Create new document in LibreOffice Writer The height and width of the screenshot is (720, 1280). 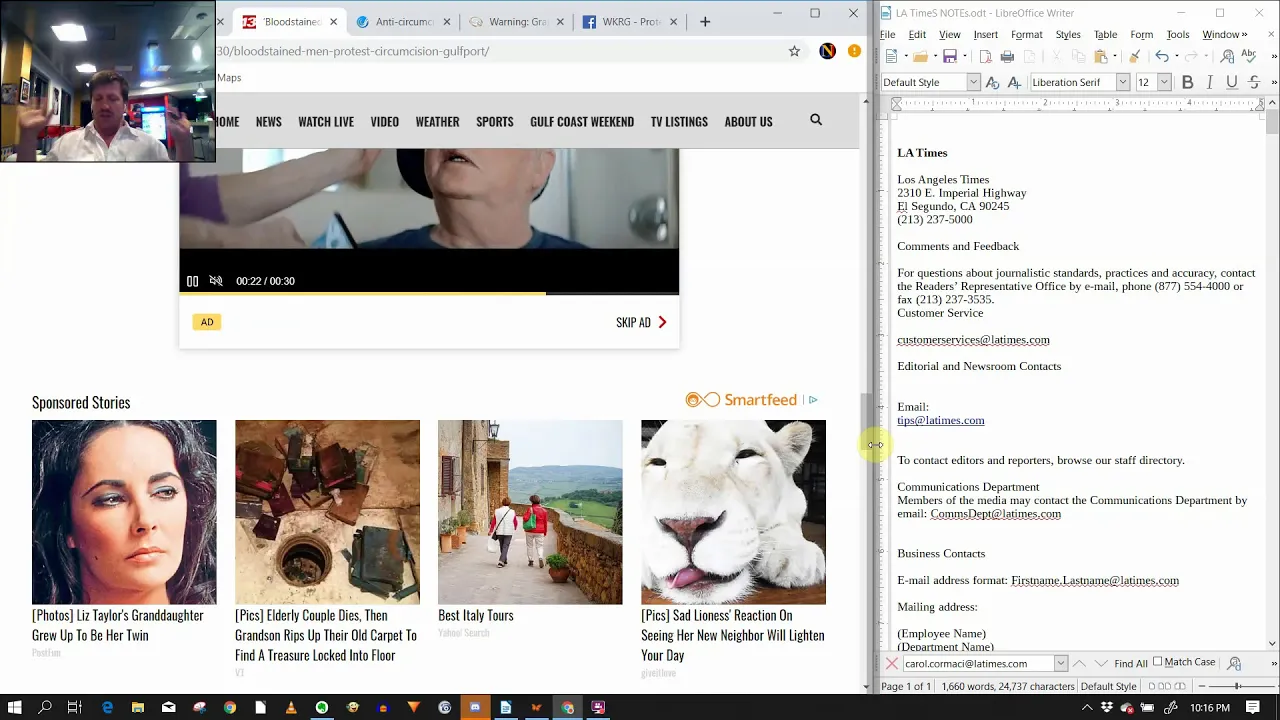point(891,57)
